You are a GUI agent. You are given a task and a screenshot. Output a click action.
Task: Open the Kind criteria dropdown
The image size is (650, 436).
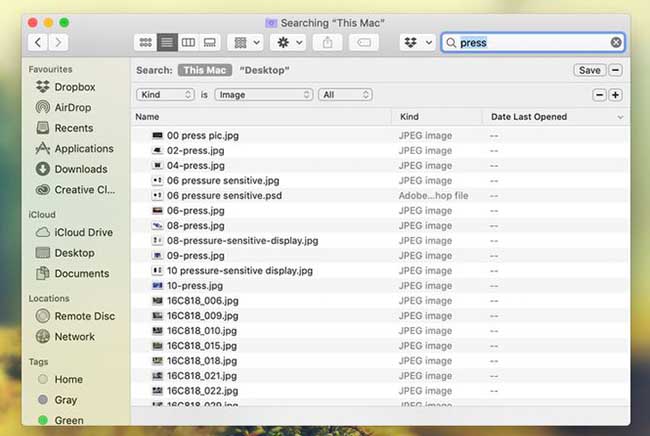pyautogui.click(x=165, y=94)
